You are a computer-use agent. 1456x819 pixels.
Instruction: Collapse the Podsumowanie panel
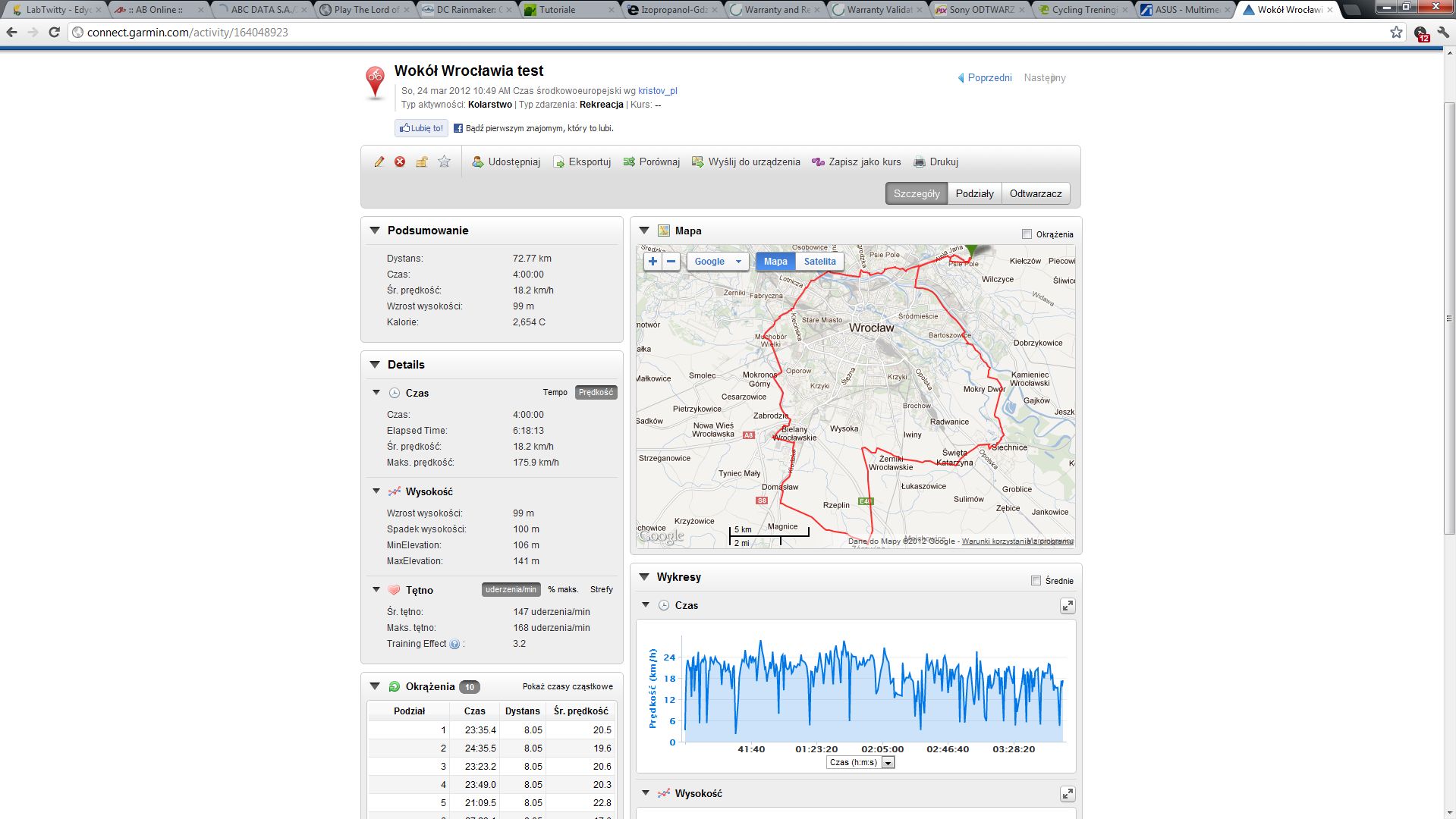(x=375, y=231)
